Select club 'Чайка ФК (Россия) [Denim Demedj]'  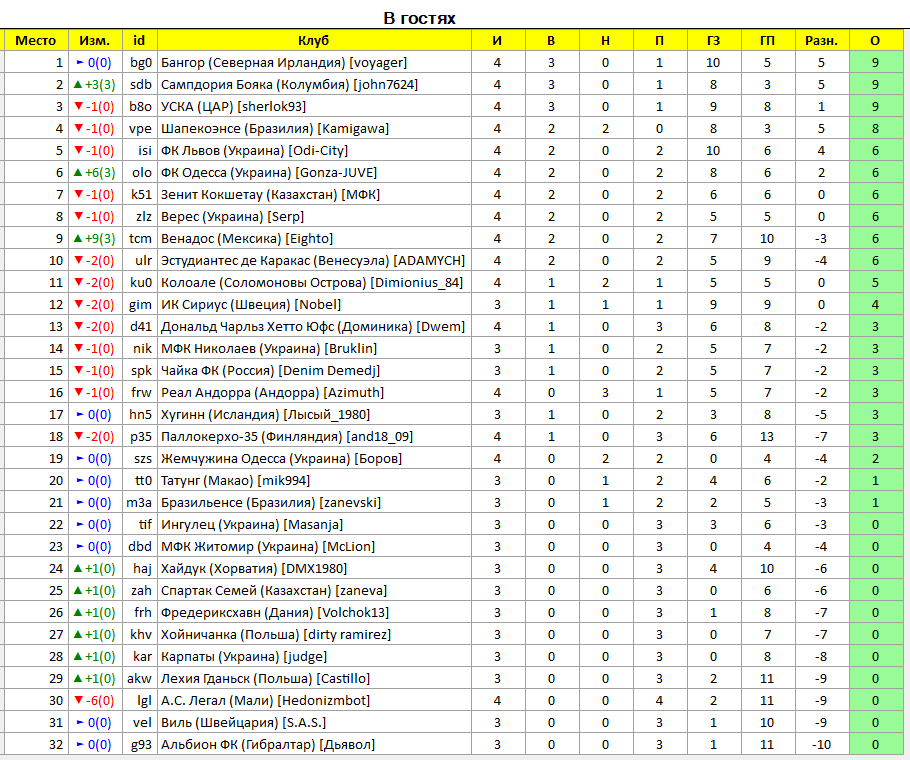click(270, 371)
